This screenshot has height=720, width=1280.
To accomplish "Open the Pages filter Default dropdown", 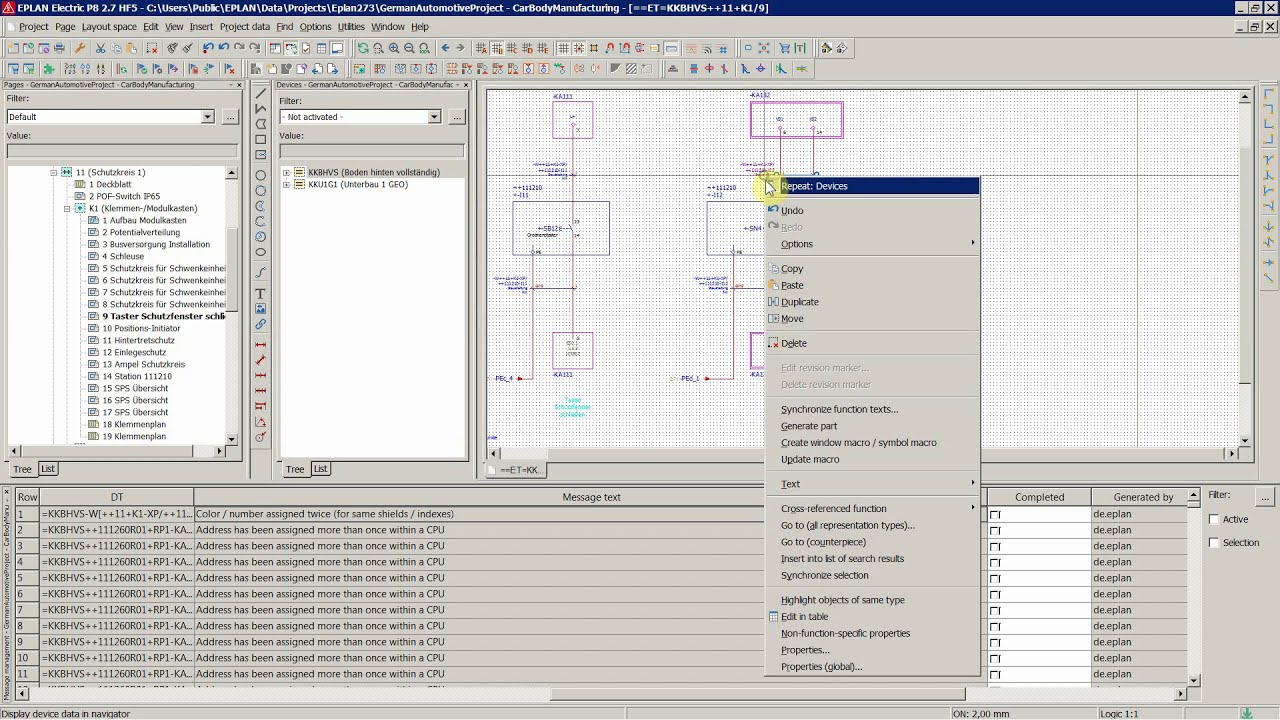I will 207,117.
